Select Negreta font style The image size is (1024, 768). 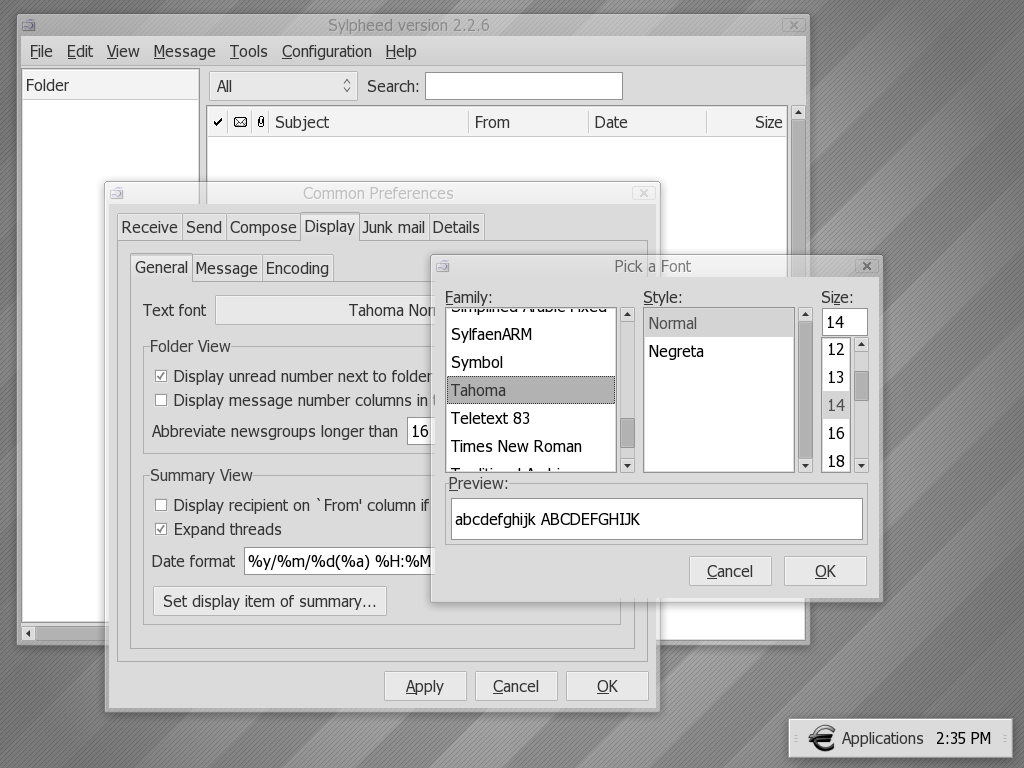718,351
